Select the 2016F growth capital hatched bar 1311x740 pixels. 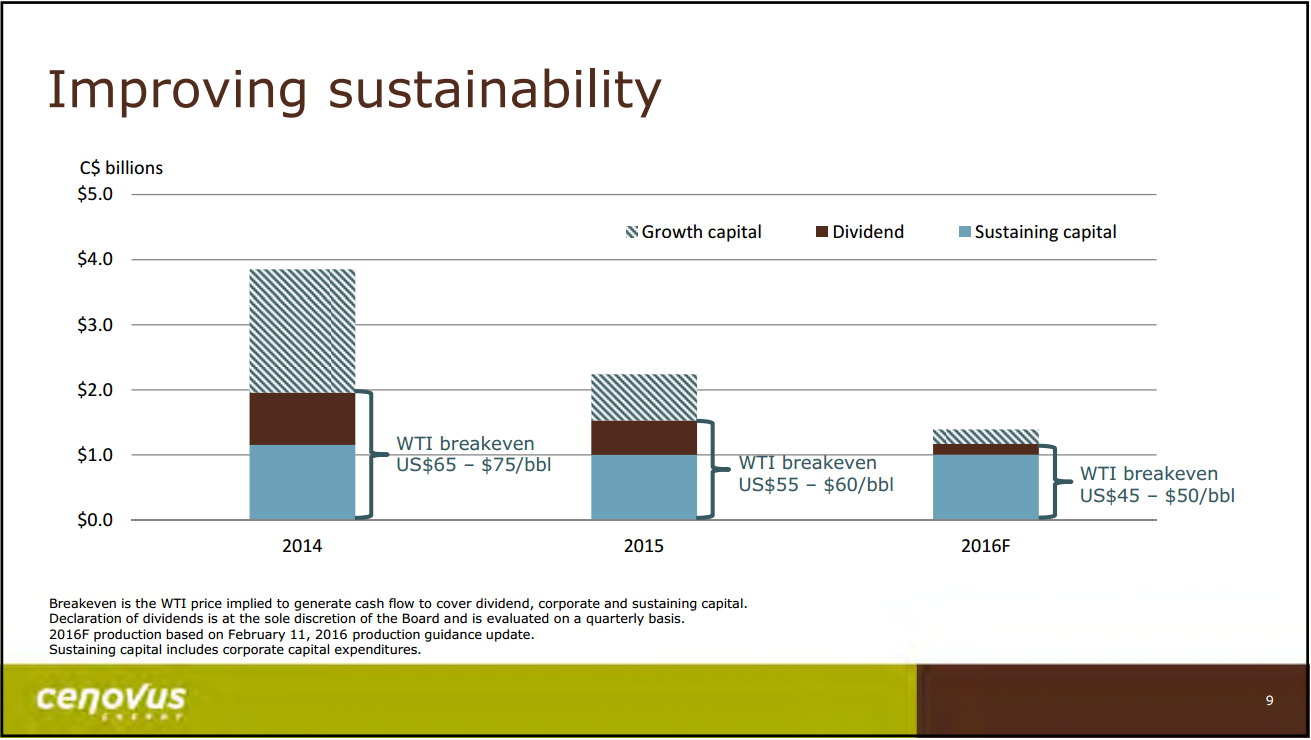click(986, 437)
